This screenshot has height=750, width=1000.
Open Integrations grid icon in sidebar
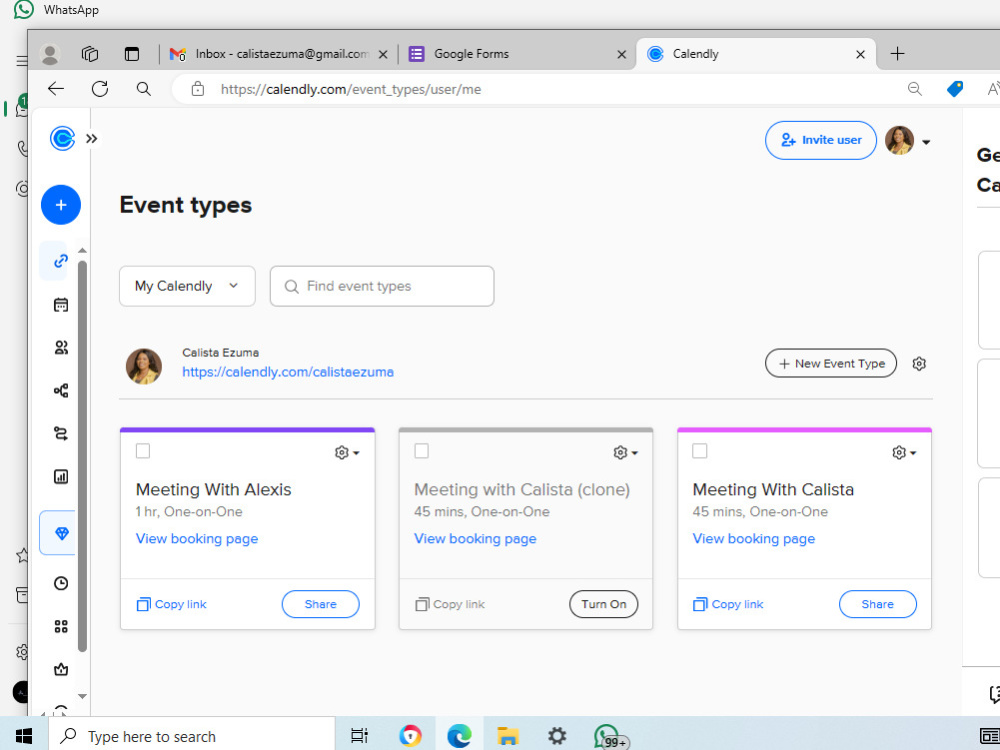(61, 626)
